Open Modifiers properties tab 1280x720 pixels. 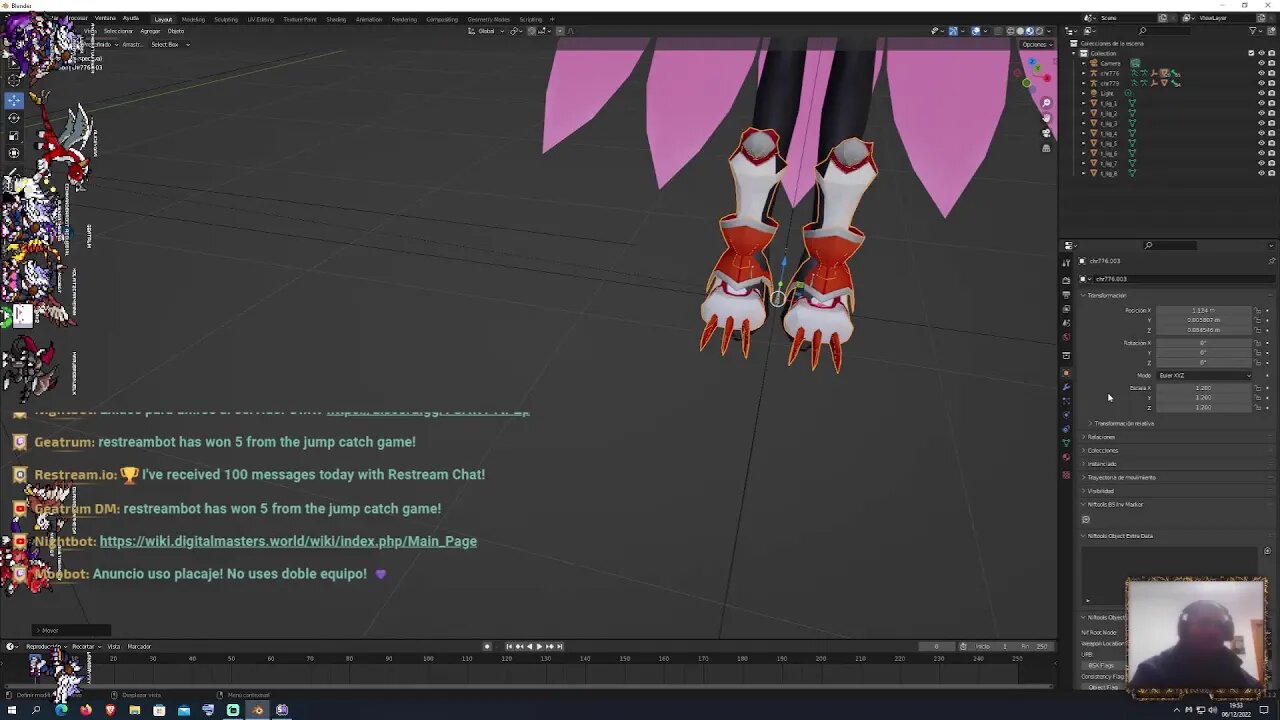[x=1066, y=387]
